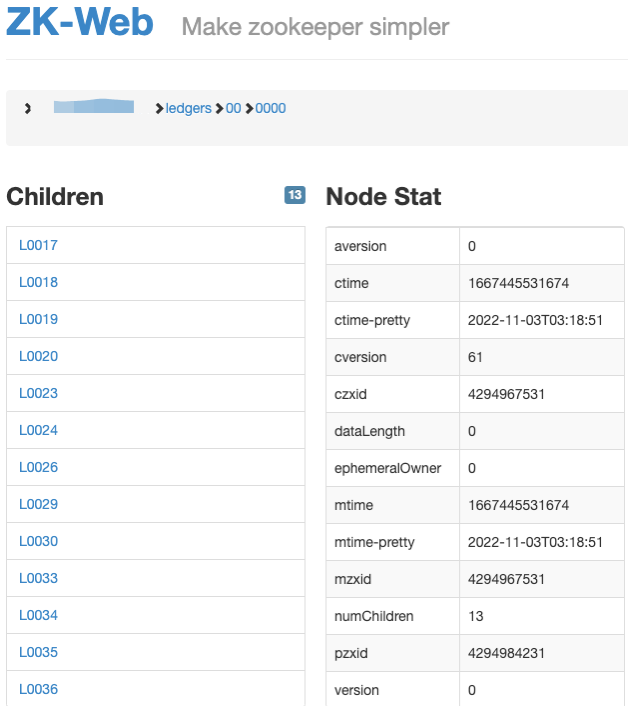Open child node L0018
Screen dimensions: 628x706
(39, 282)
